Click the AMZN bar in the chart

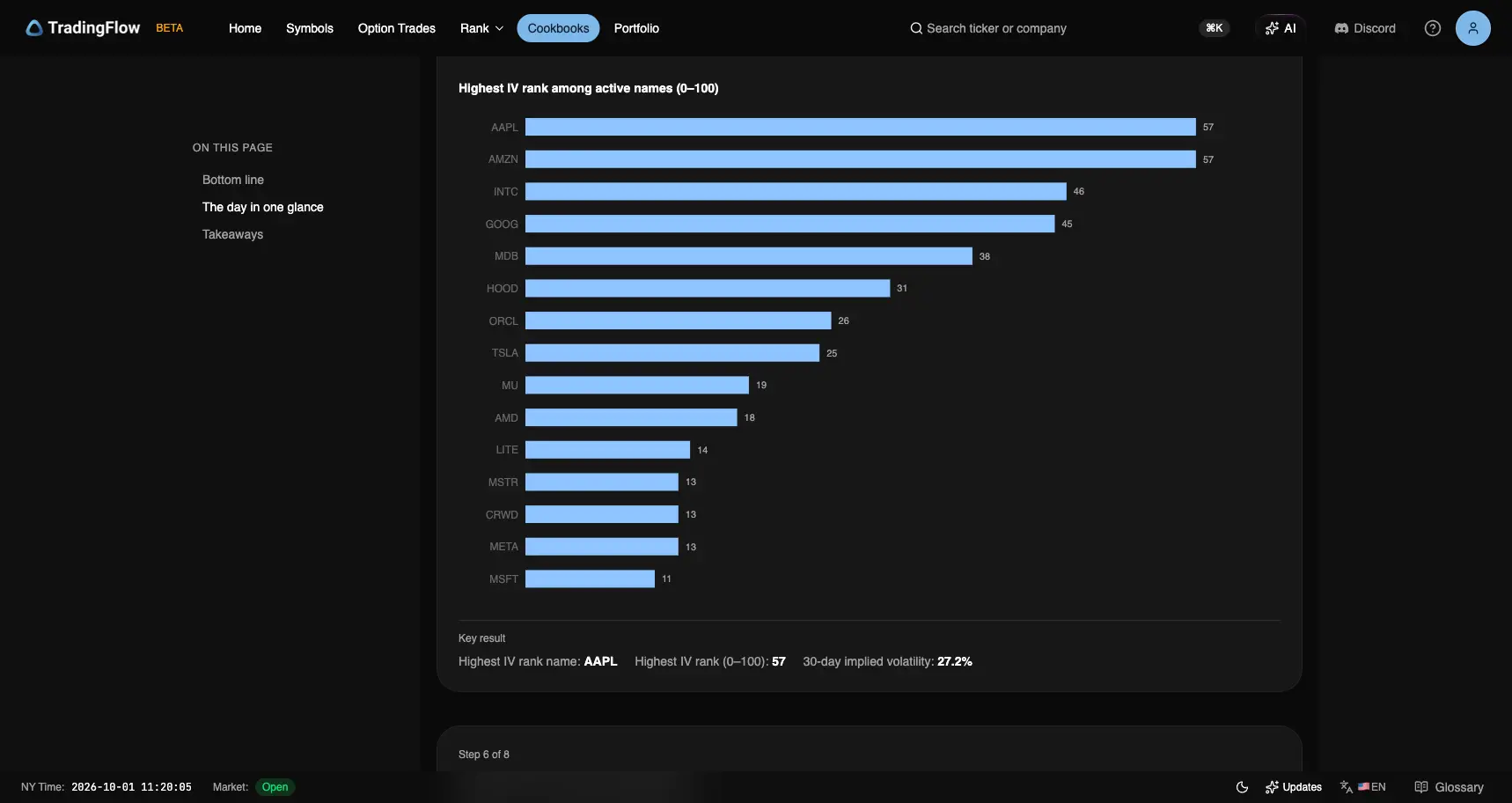pyautogui.click(x=861, y=159)
